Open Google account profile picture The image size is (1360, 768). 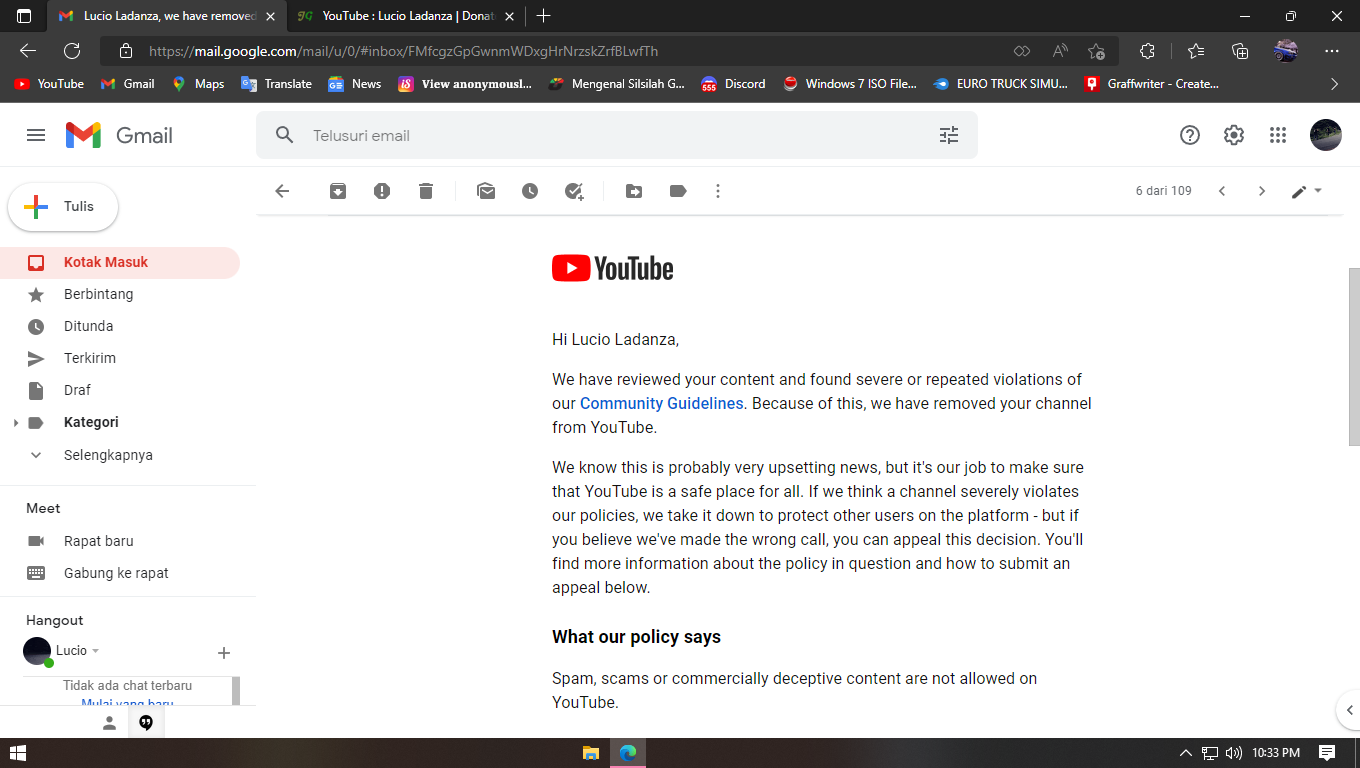click(1326, 135)
